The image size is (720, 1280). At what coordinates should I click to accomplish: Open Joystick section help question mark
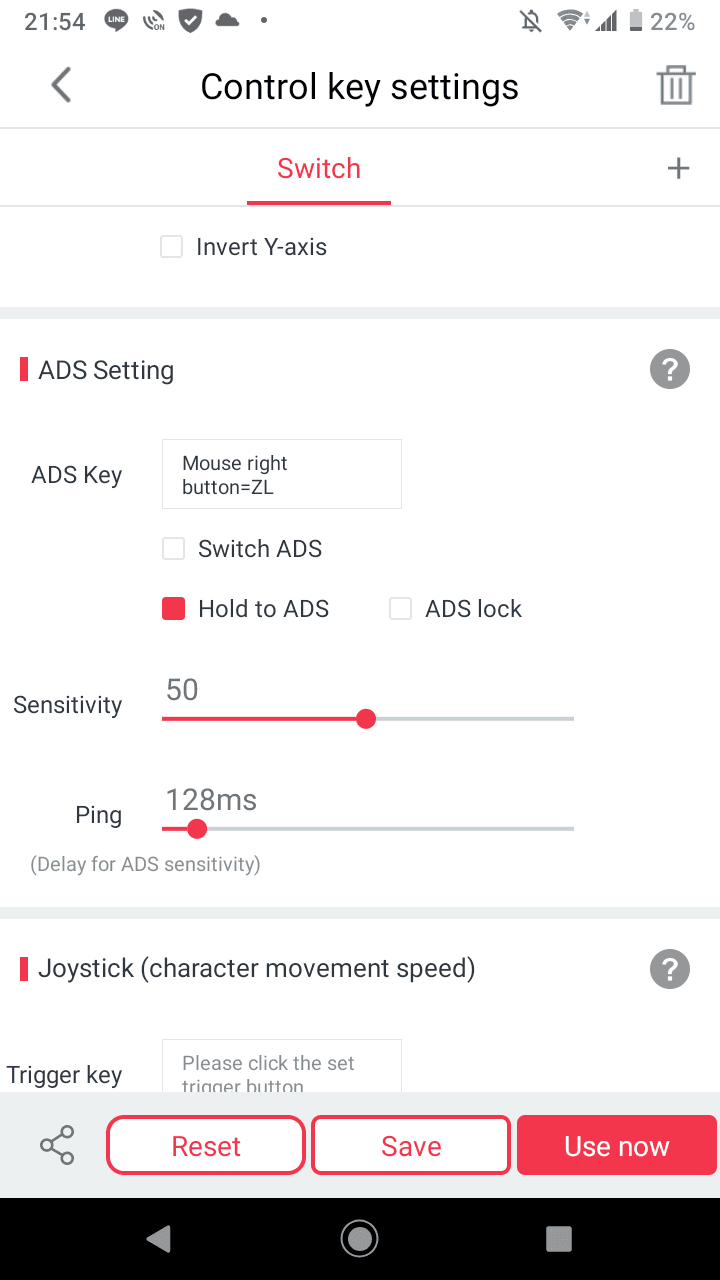pos(670,968)
